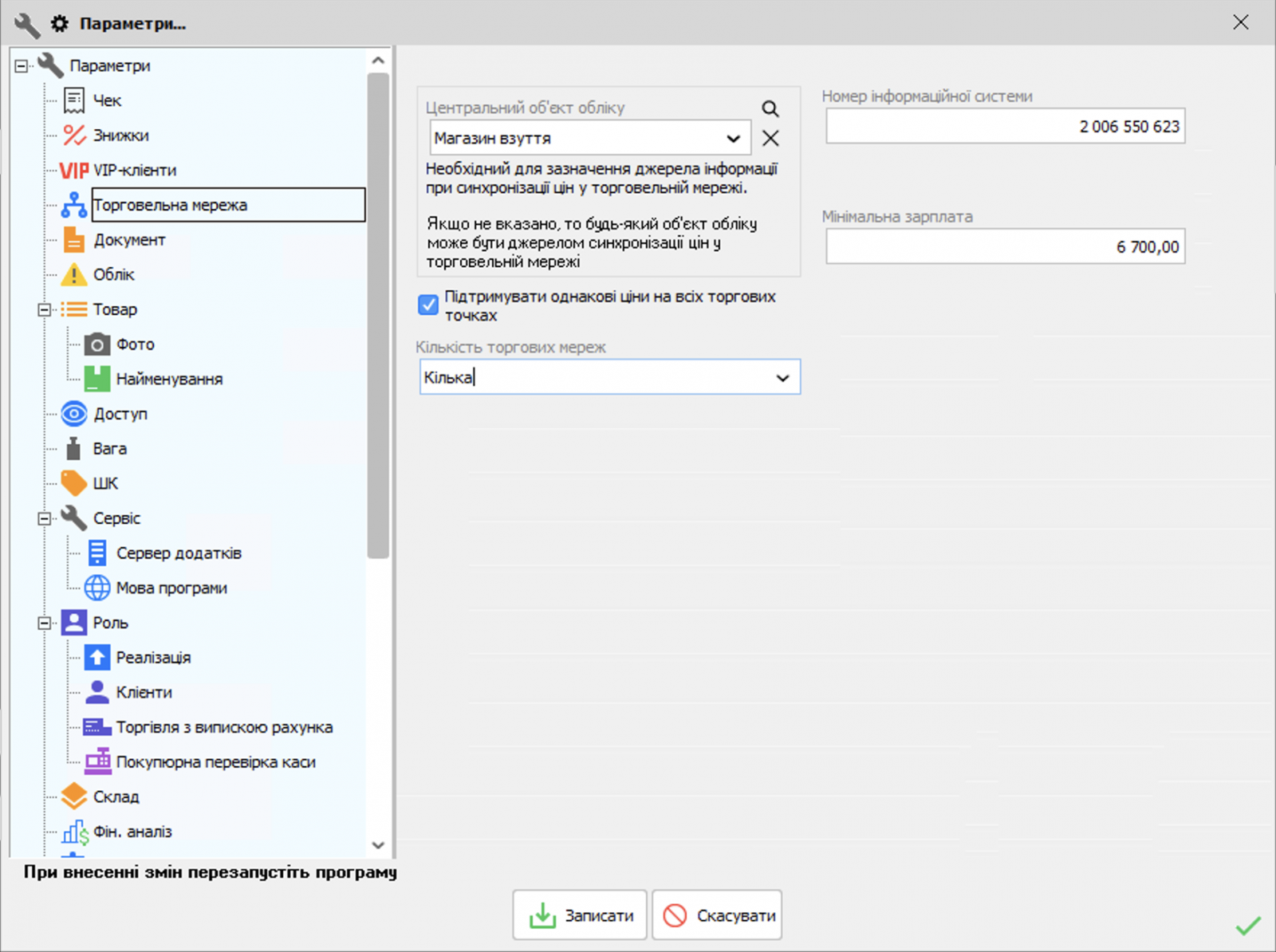1276x952 pixels.
Task: Click the receipt icon next to Чек
Action: click(74, 100)
